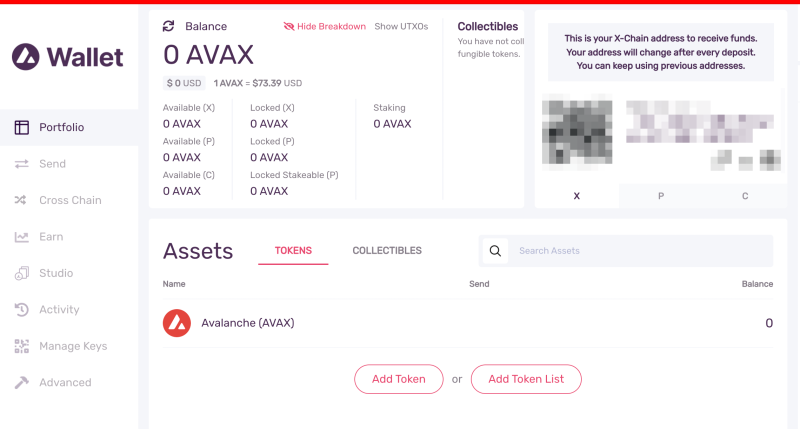Screen dimensions: 800x429
Task: Click the QR code address thumbnail
Action: [577, 133]
